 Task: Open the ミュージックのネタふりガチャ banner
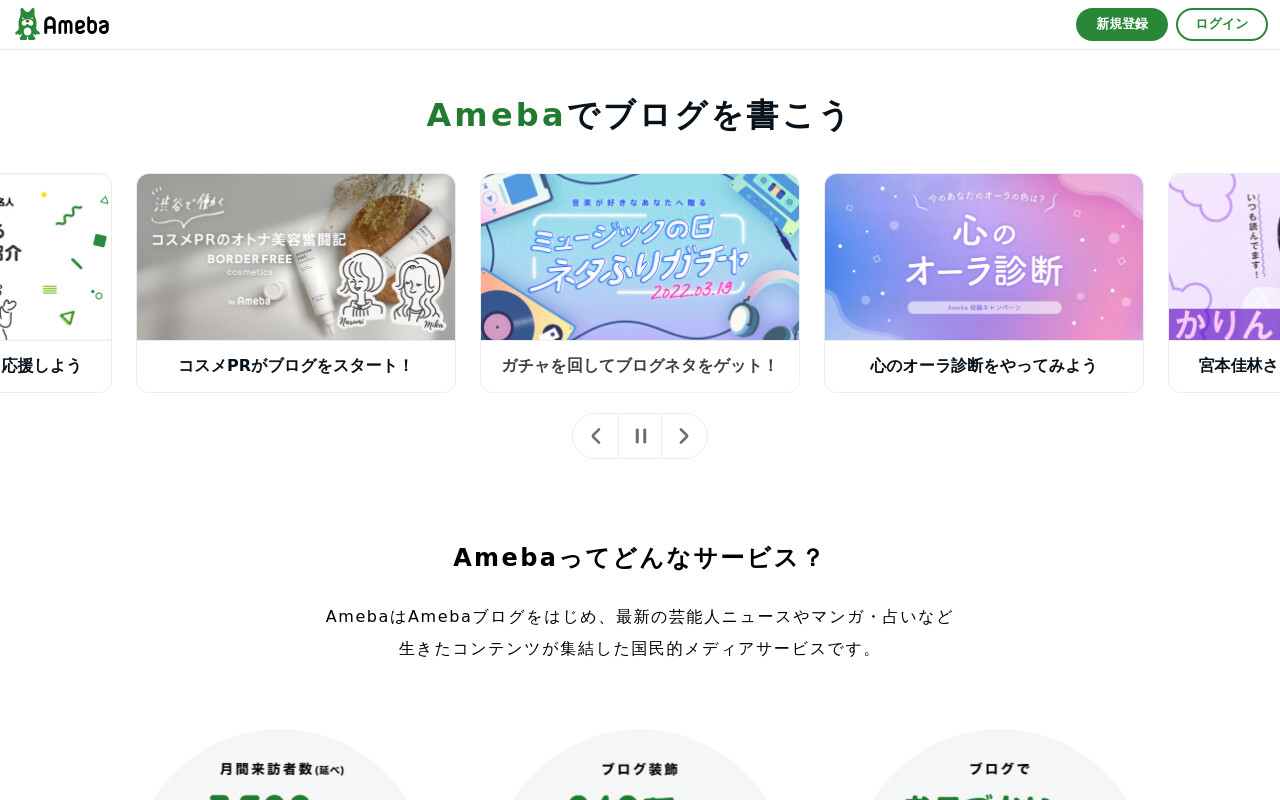[x=640, y=257]
